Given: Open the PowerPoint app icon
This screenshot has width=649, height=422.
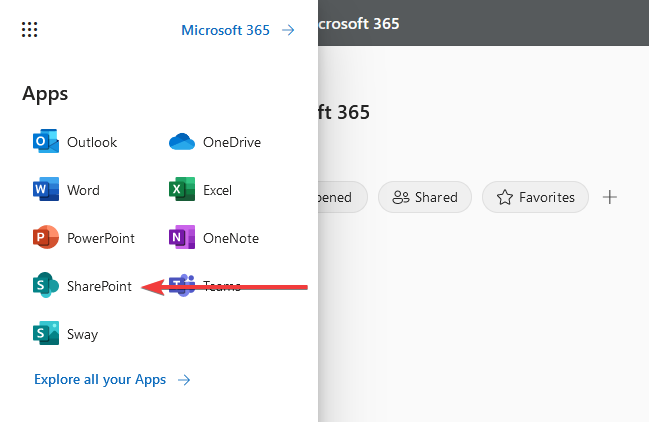Looking at the screenshot, I should (x=46, y=237).
